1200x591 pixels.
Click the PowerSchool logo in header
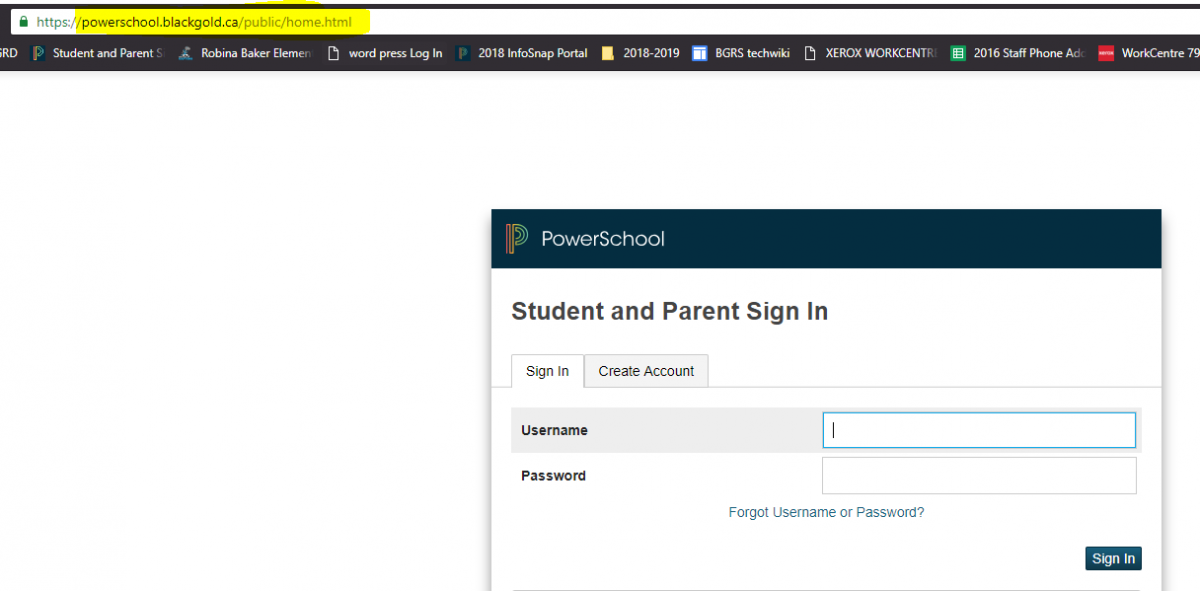[x=516, y=239]
